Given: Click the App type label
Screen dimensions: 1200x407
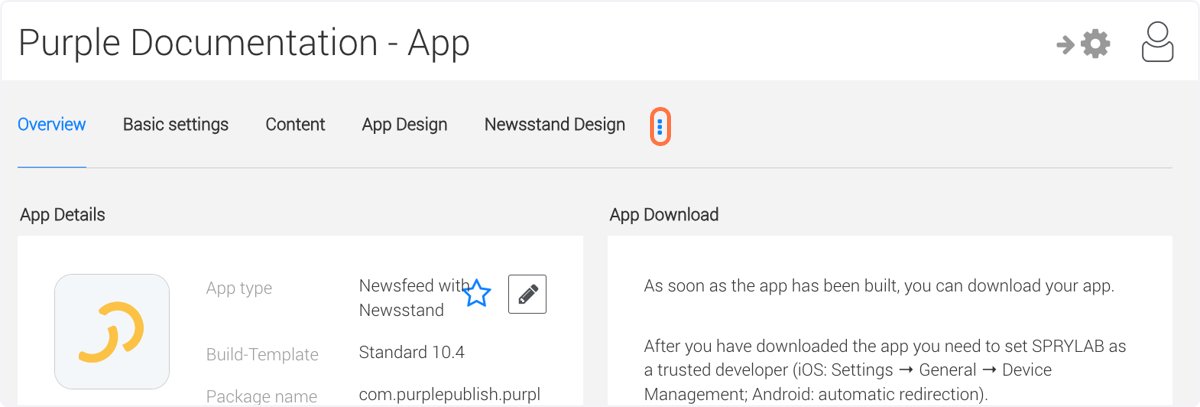Looking at the screenshot, I should pos(239,288).
